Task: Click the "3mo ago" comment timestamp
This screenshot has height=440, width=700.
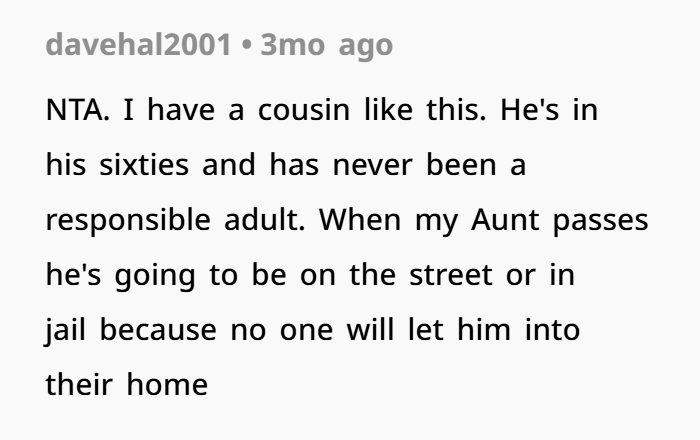Action: 326,46
